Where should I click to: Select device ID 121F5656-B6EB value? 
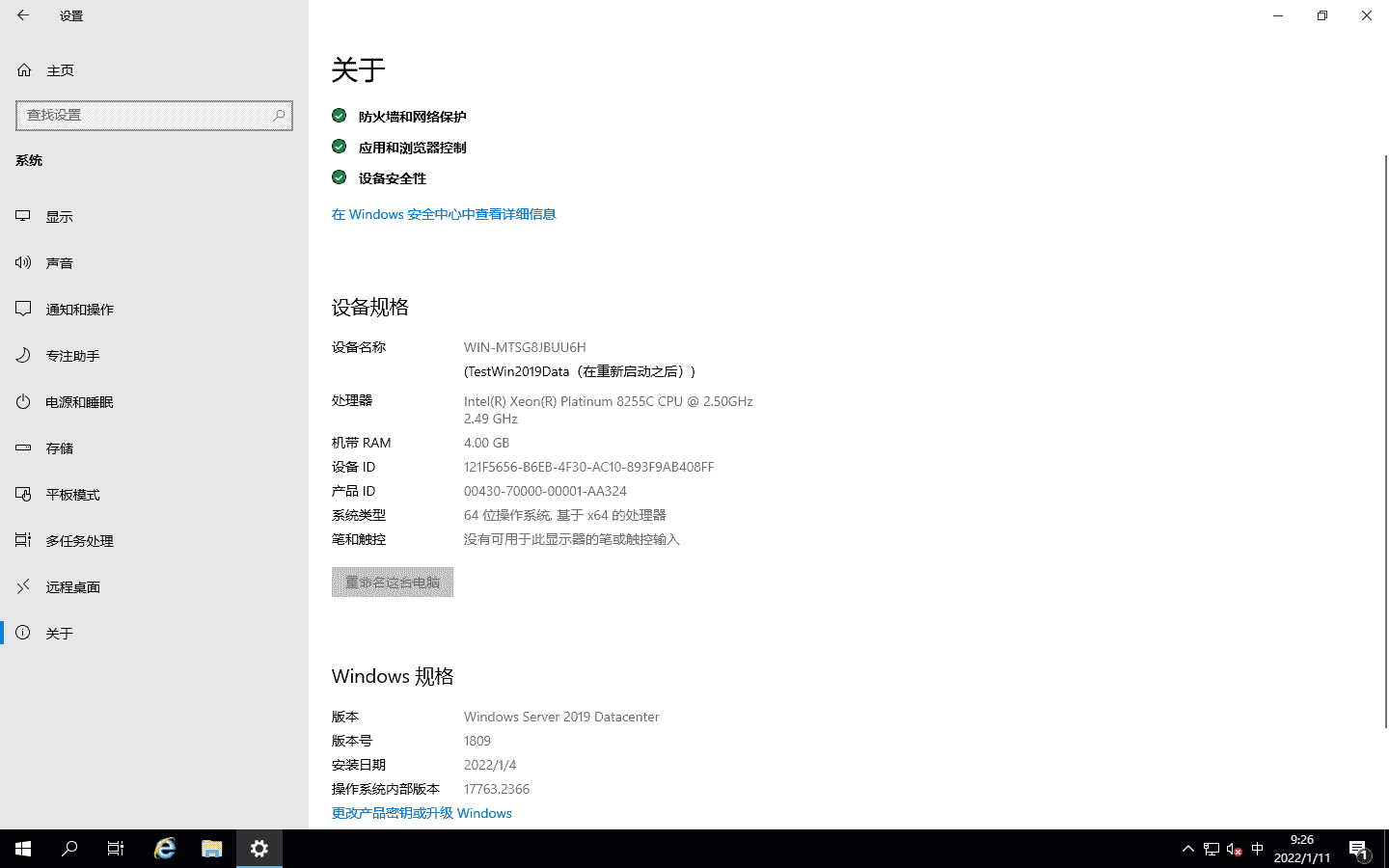coord(588,467)
